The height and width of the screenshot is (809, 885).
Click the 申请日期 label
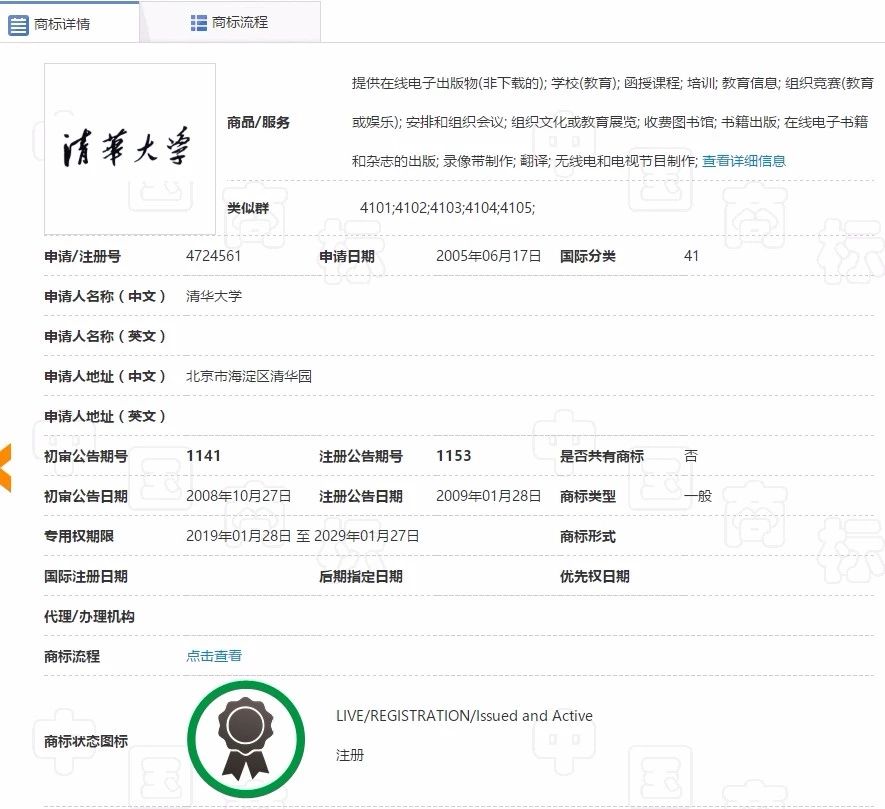347,256
